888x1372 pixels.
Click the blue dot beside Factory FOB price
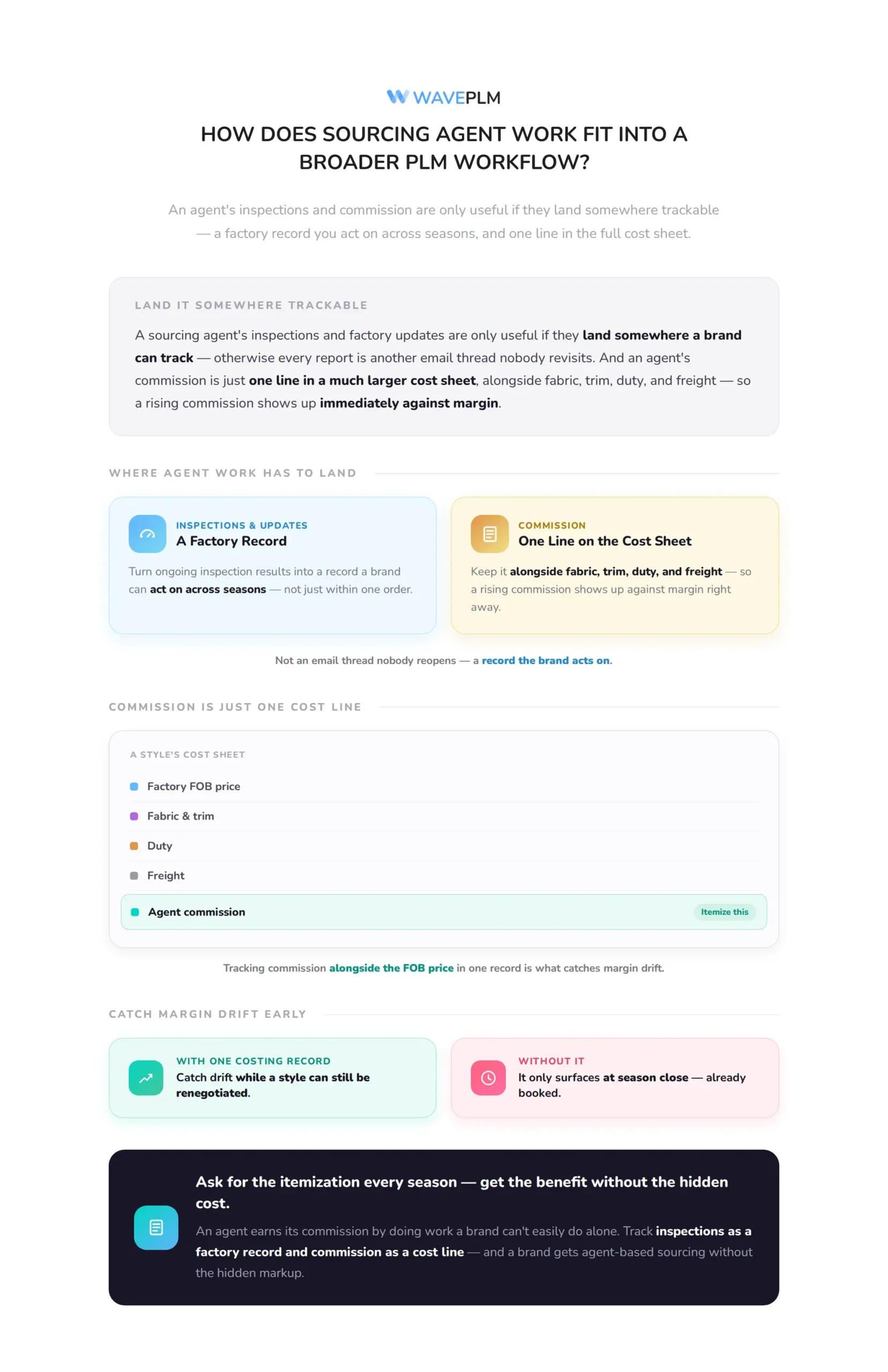134,786
